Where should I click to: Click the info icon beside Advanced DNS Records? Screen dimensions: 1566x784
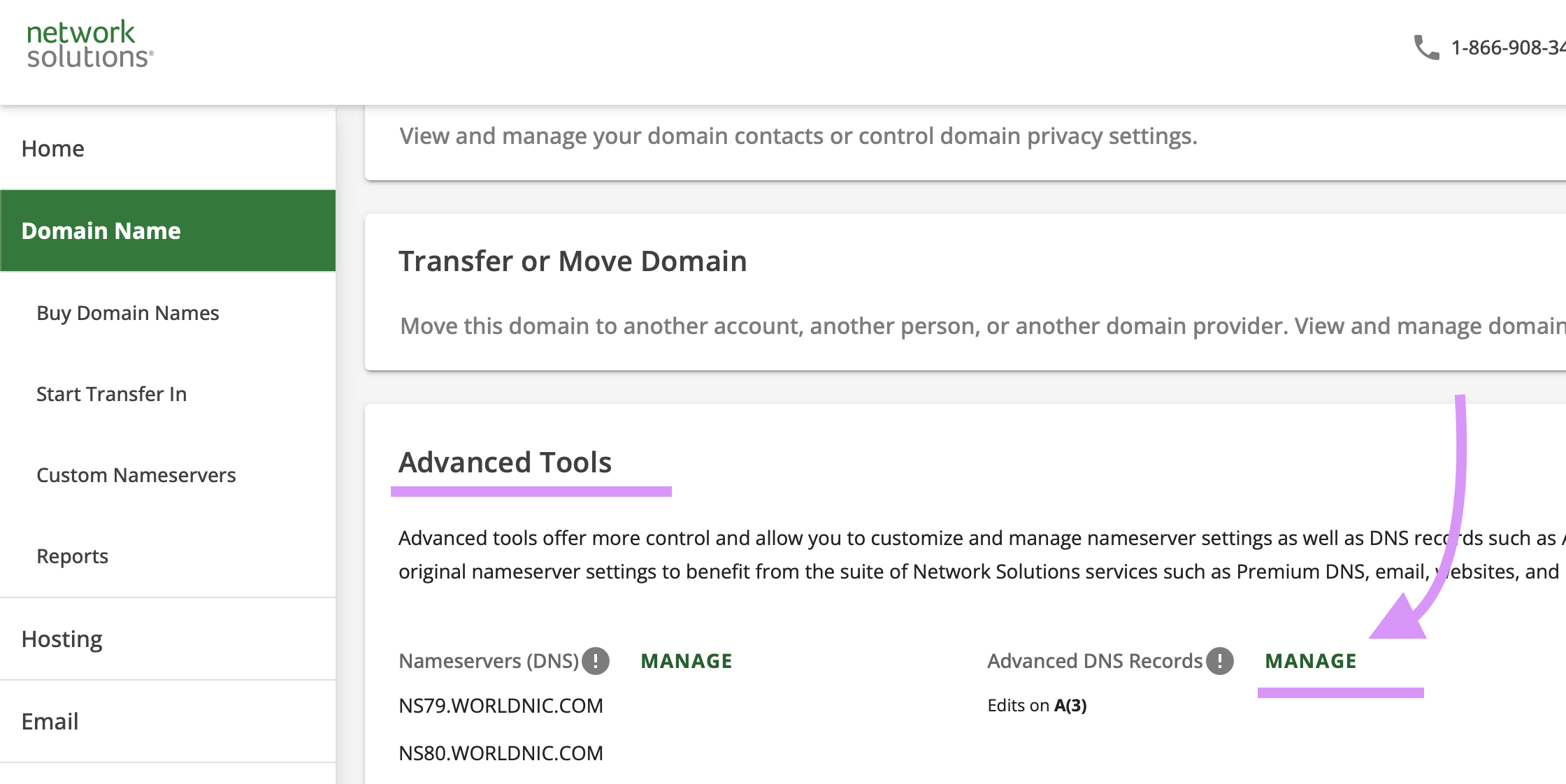(x=1220, y=661)
